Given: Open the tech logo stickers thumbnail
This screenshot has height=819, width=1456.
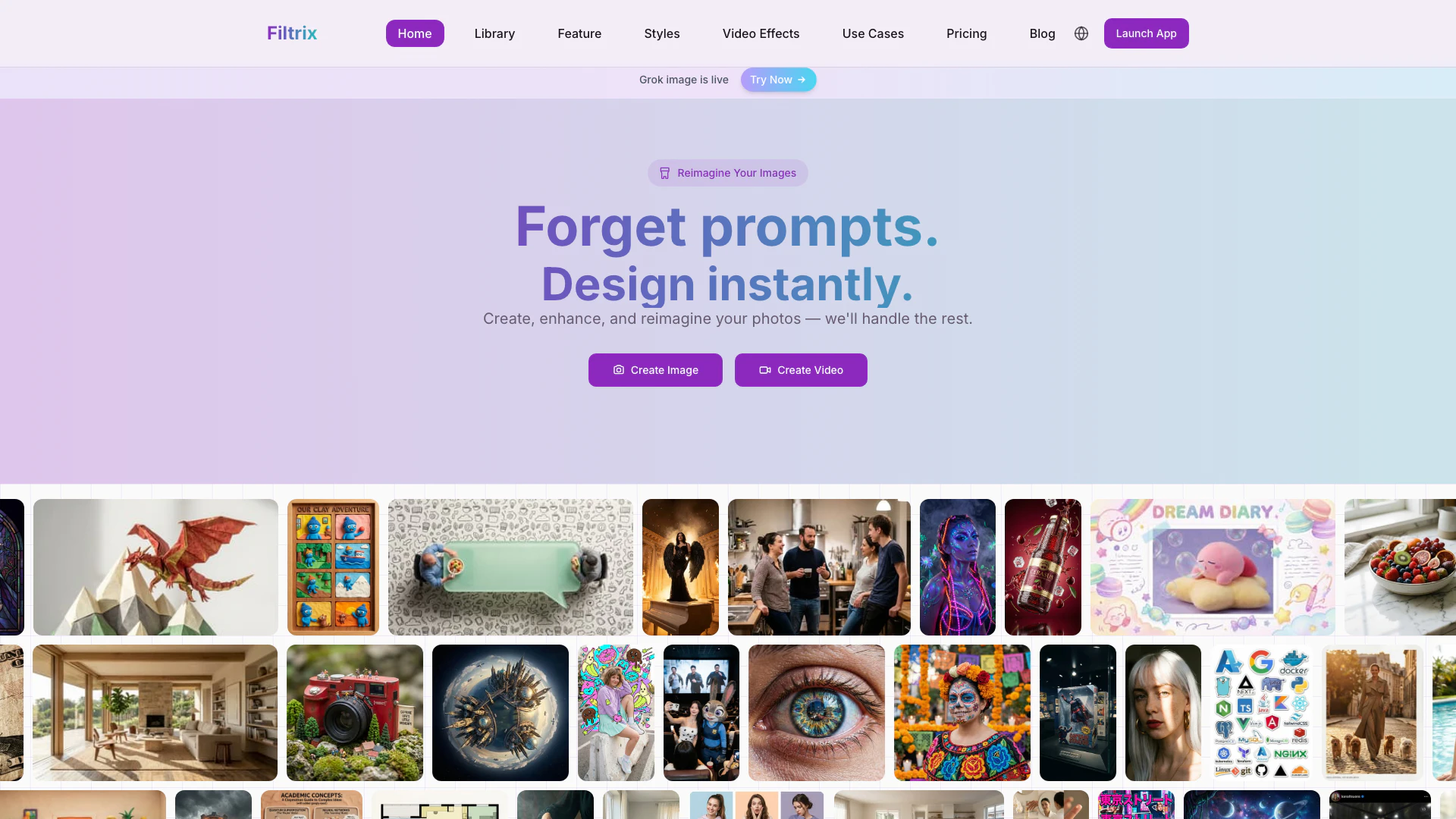Looking at the screenshot, I should click(x=1262, y=713).
